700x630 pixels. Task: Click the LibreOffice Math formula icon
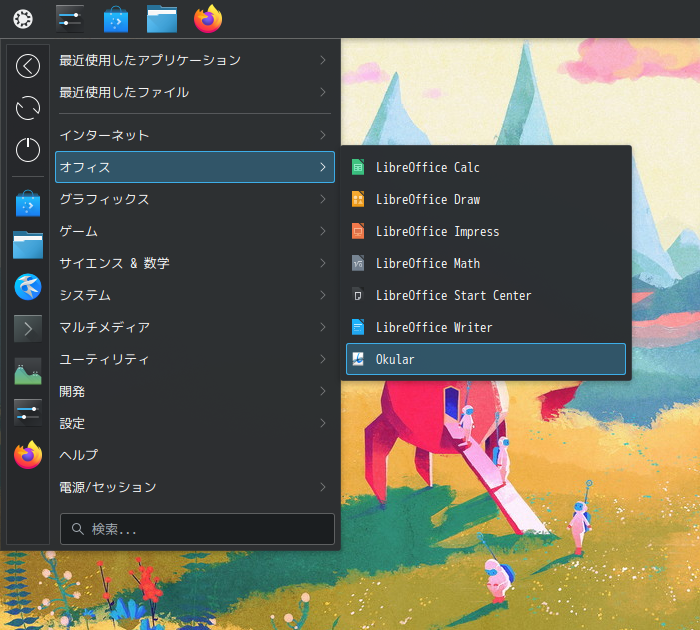point(358,263)
